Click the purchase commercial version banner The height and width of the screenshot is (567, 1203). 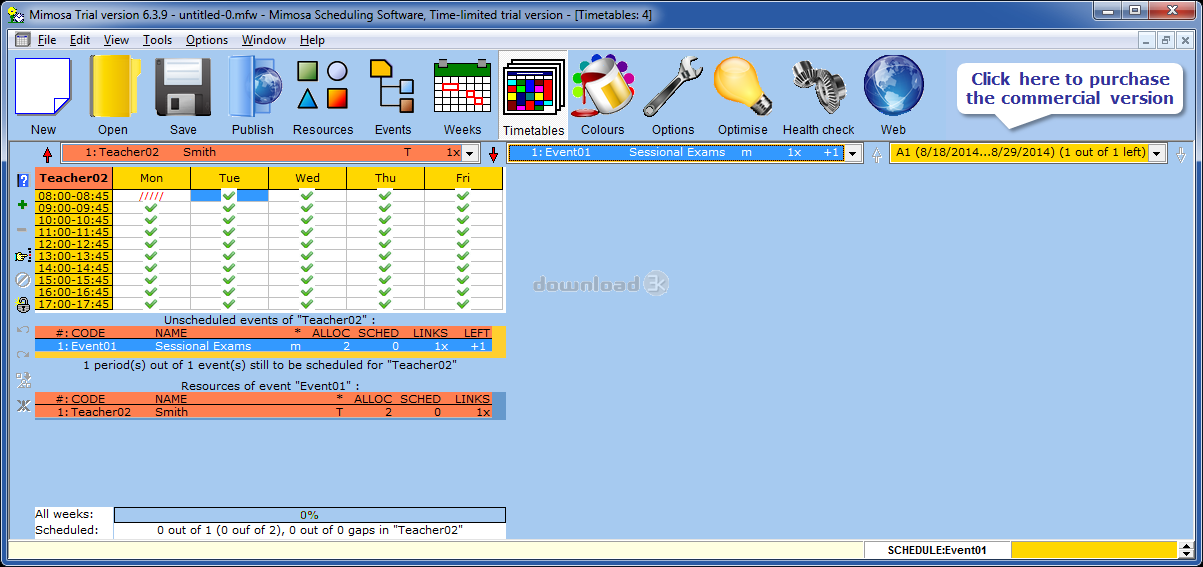click(x=1069, y=89)
